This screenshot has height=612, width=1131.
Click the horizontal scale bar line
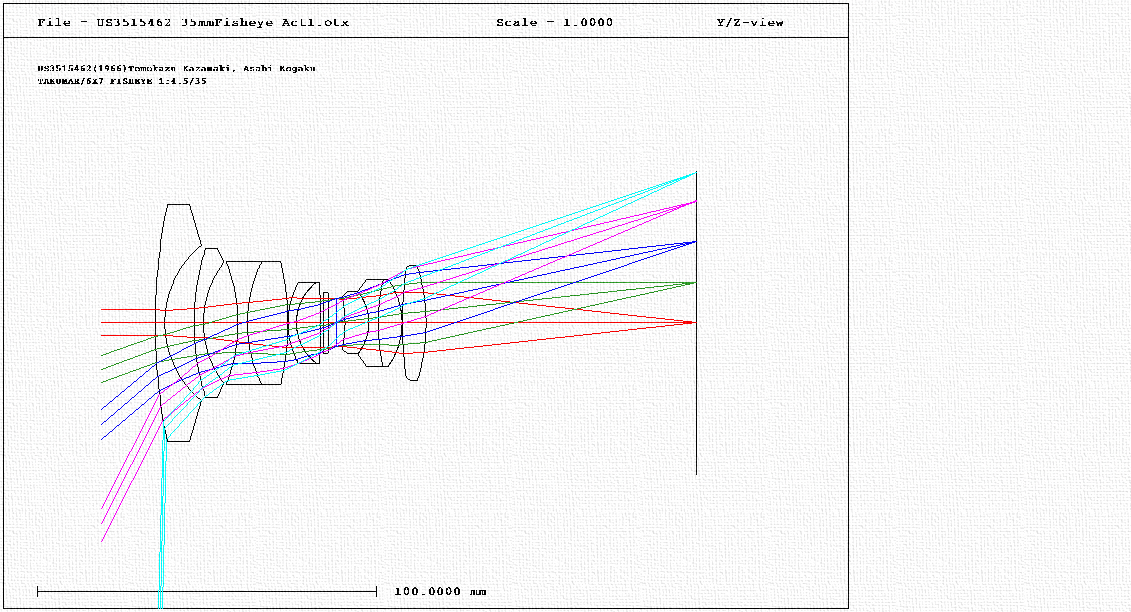(207, 592)
